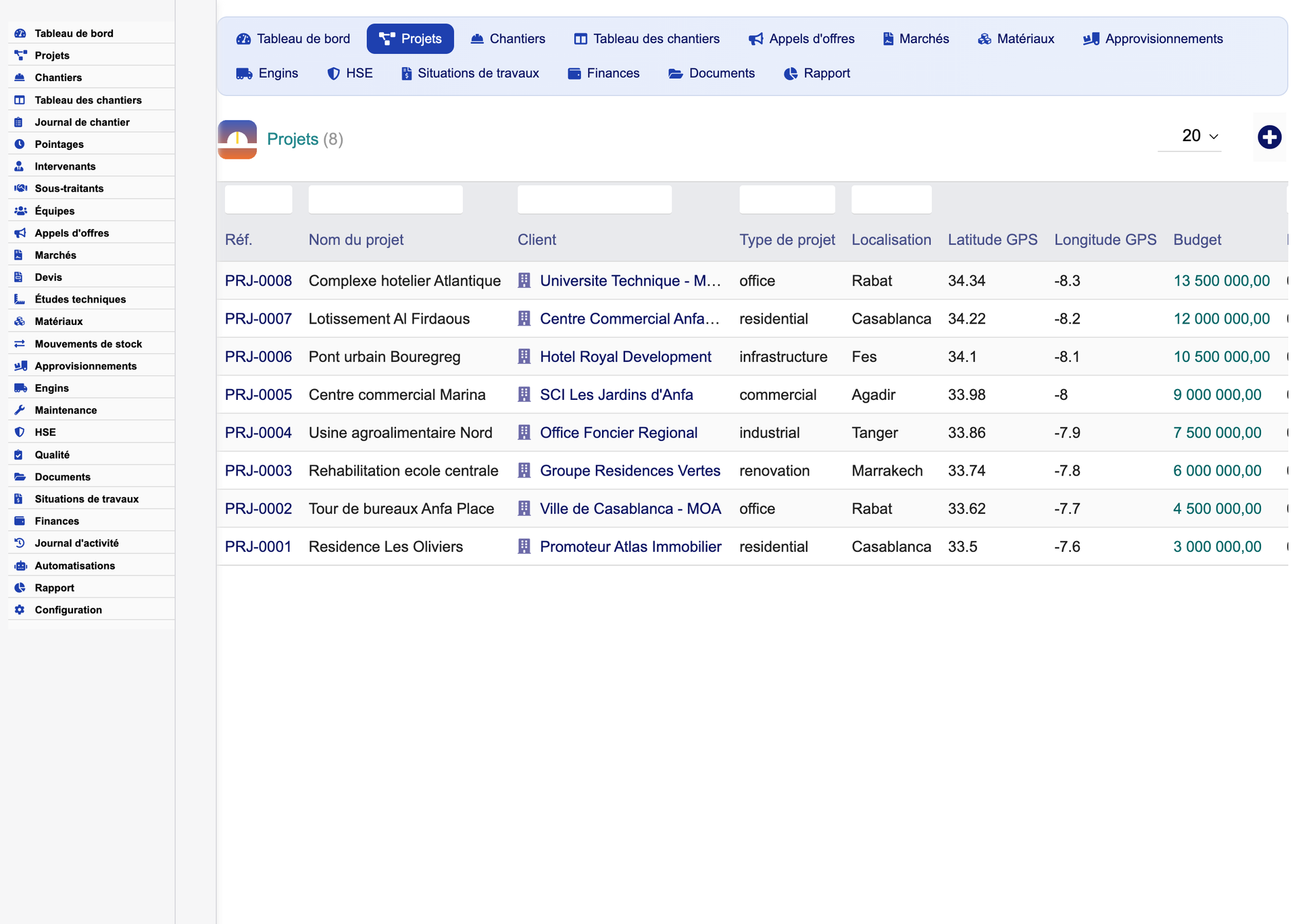Go to the Appels d'offres top tab
This screenshot has width=1315, height=924.
tap(801, 38)
